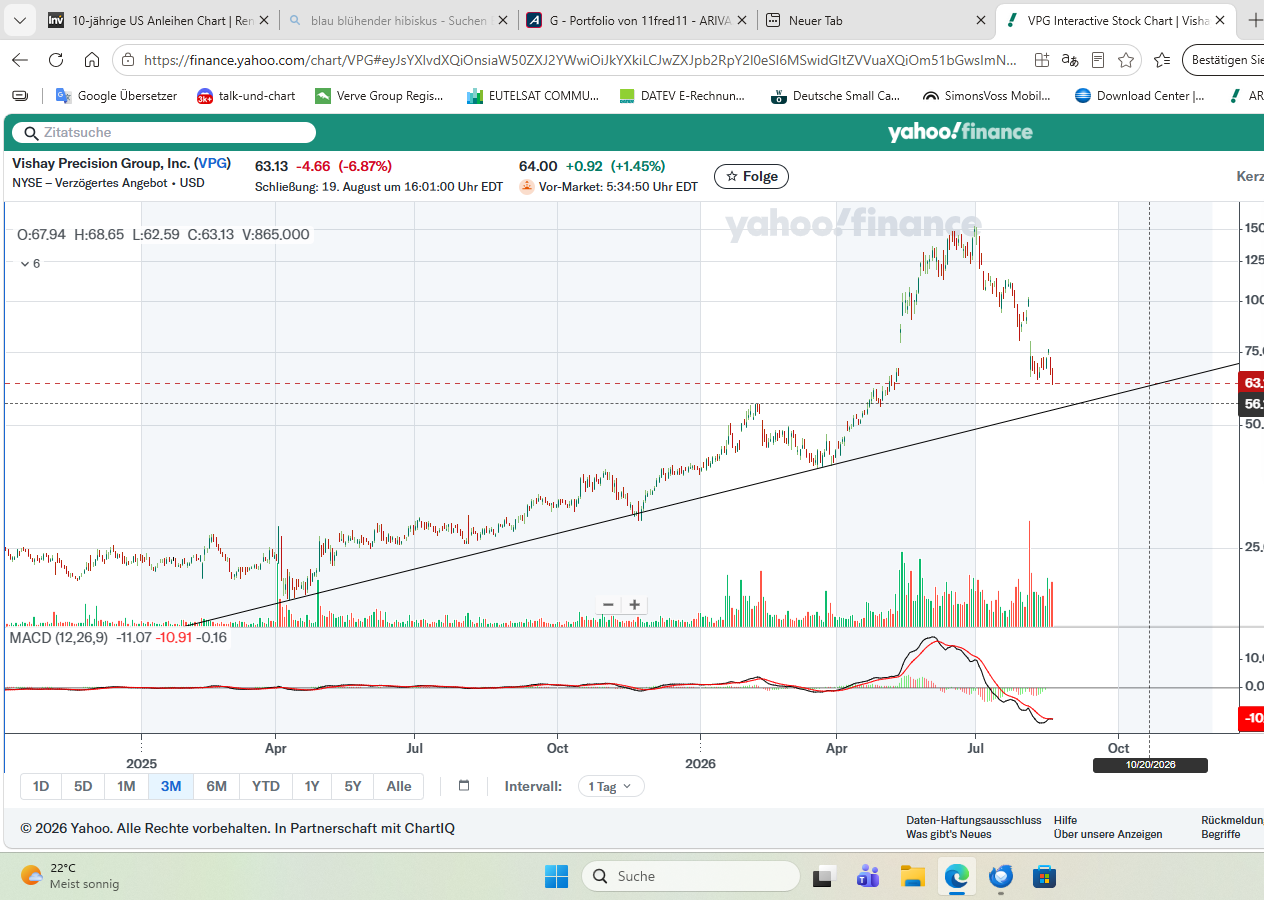Open a new browser tab with plus
This screenshot has width=1264, height=900.
(1255, 20)
